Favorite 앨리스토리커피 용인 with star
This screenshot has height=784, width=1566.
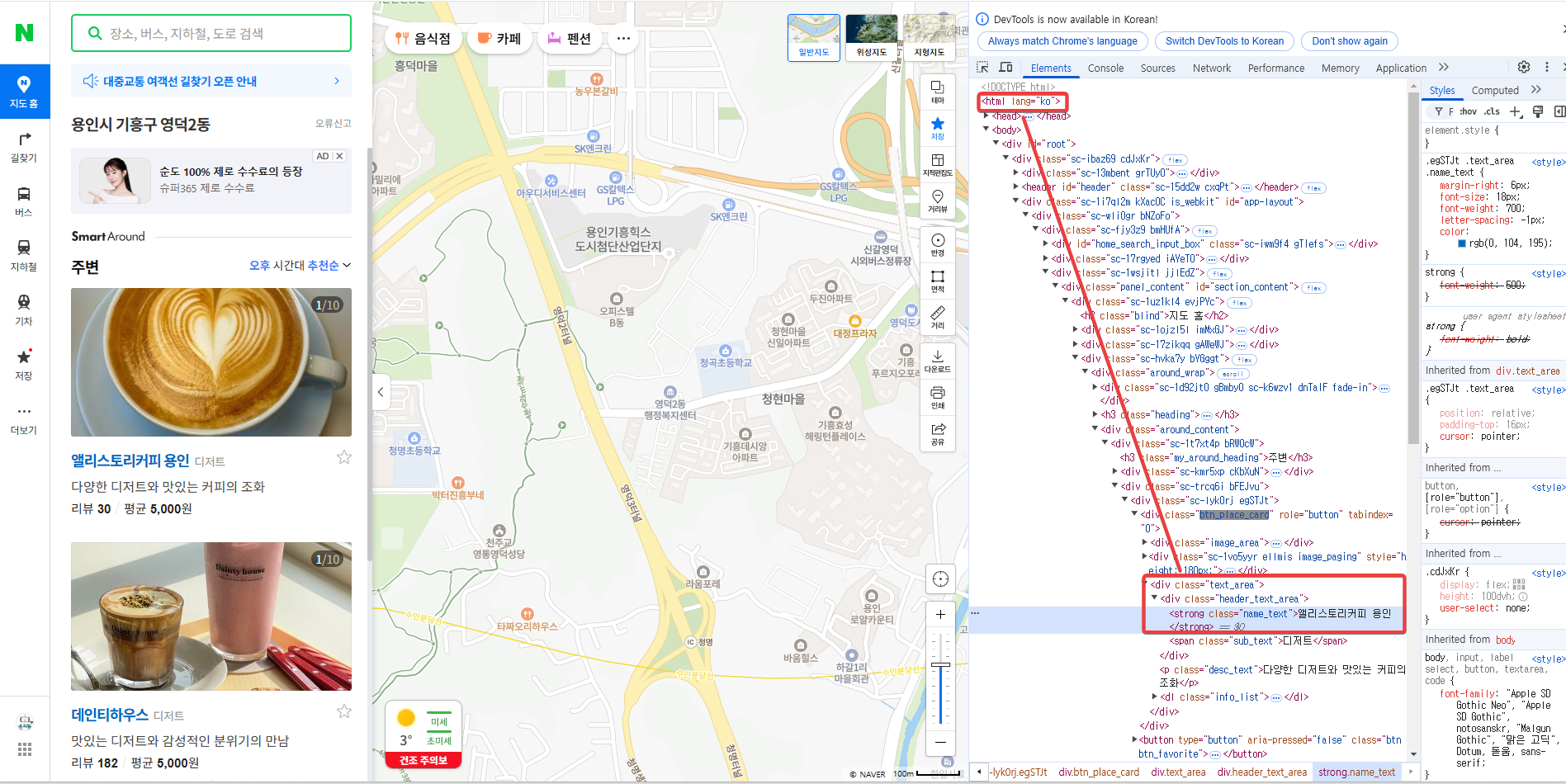click(x=344, y=457)
